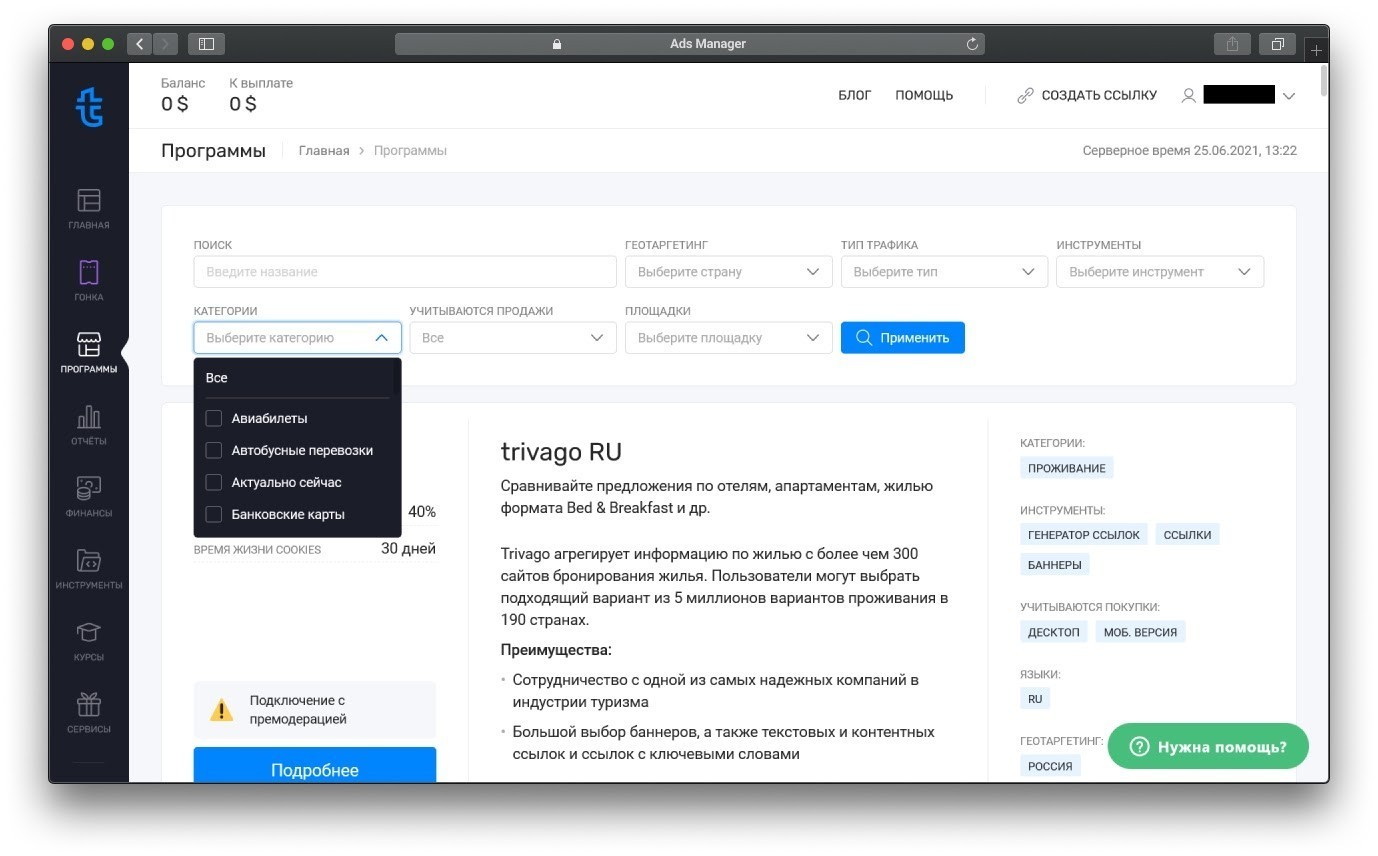Enable Автобусные перевозки checkbox
Screen dimensions: 1378x856
pos(214,450)
